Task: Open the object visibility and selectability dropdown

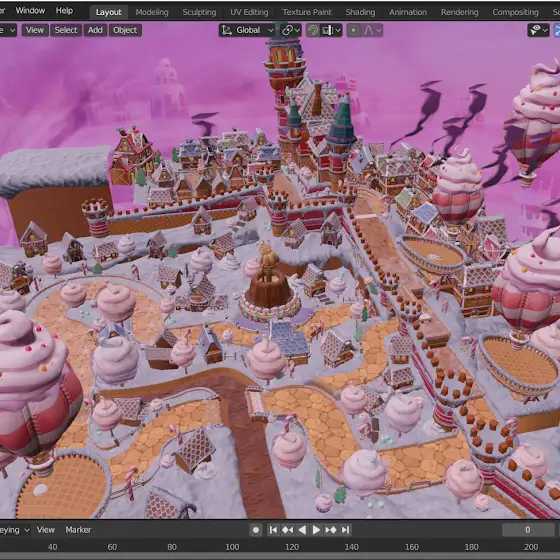Action: tap(538, 30)
